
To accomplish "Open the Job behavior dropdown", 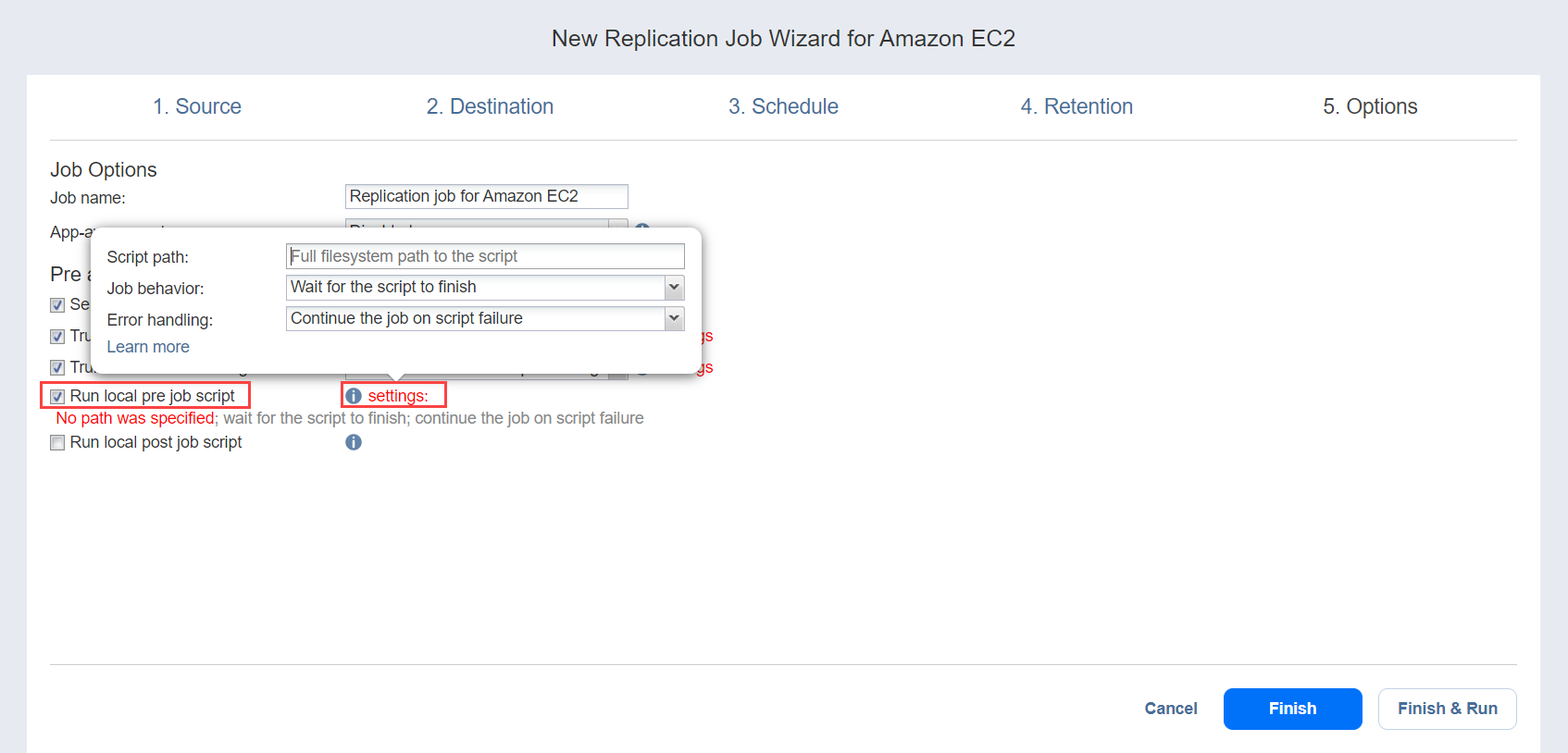I will point(485,288).
